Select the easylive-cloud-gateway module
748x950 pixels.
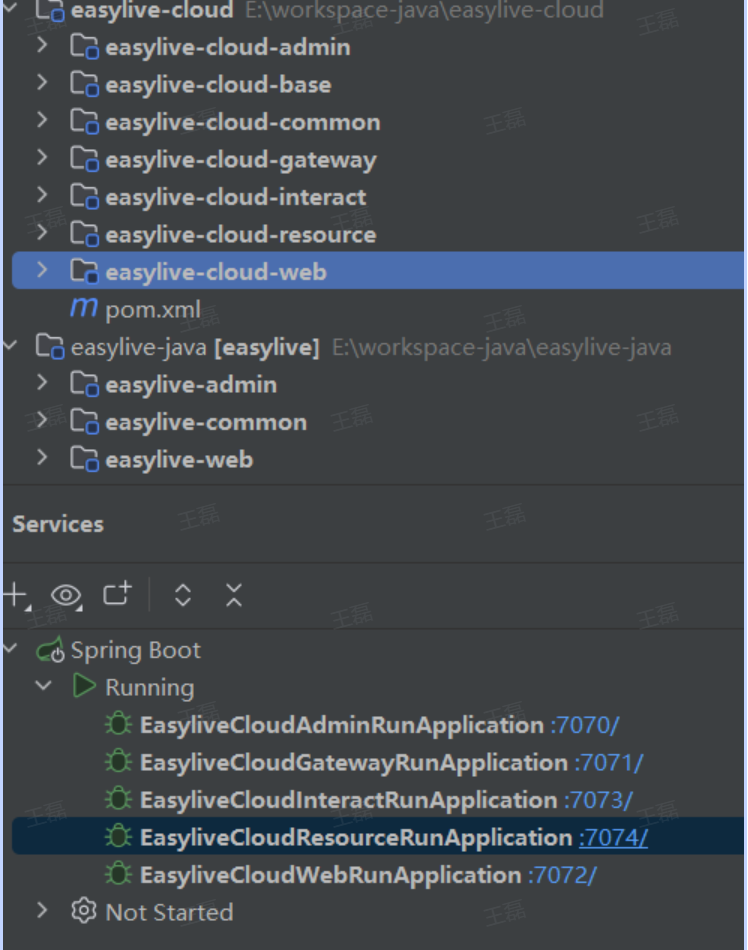(x=240, y=160)
